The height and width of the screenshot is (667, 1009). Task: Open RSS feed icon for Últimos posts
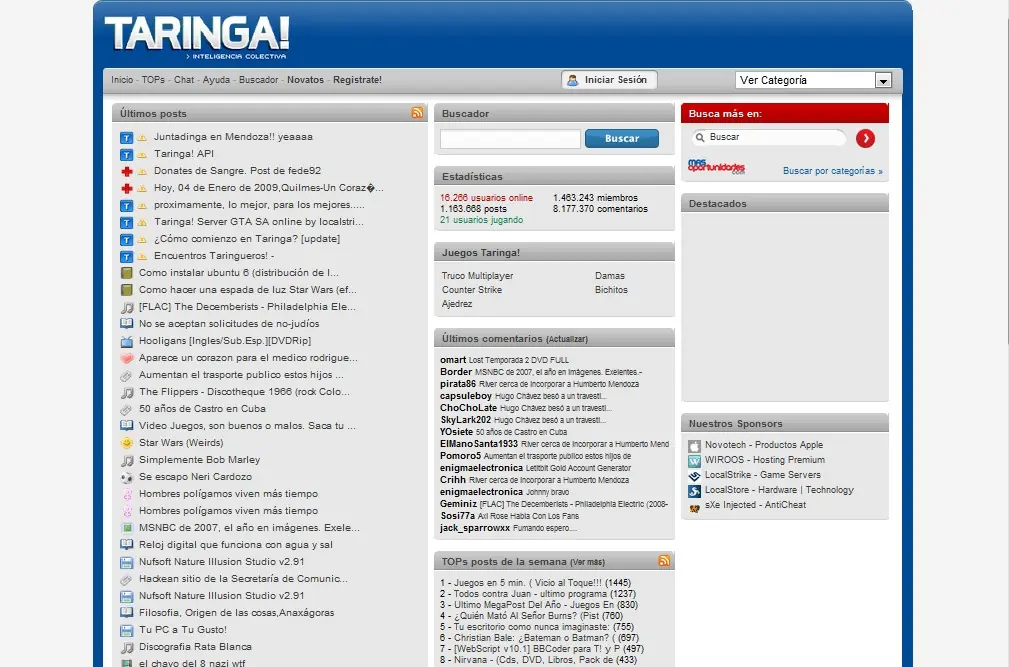417,113
